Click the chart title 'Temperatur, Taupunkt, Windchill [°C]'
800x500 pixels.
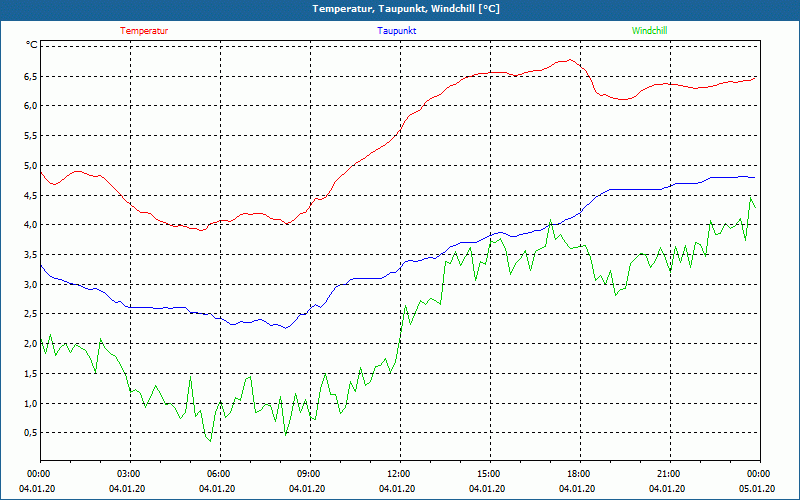406,9
